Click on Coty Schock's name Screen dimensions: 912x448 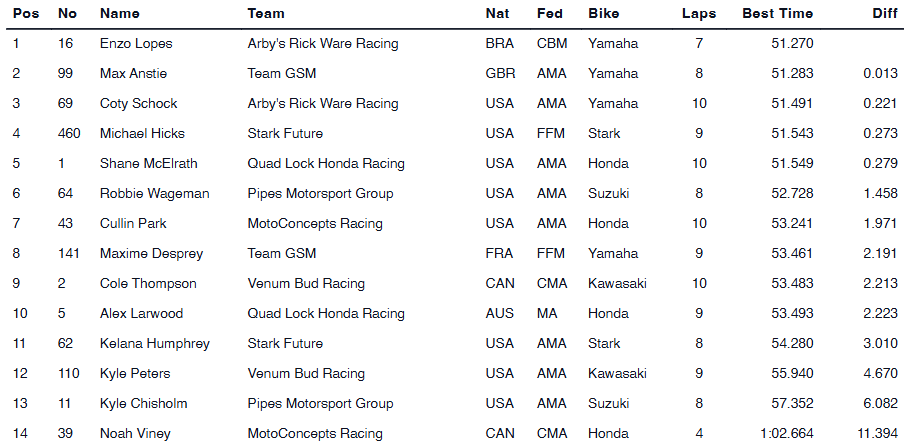(139, 104)
